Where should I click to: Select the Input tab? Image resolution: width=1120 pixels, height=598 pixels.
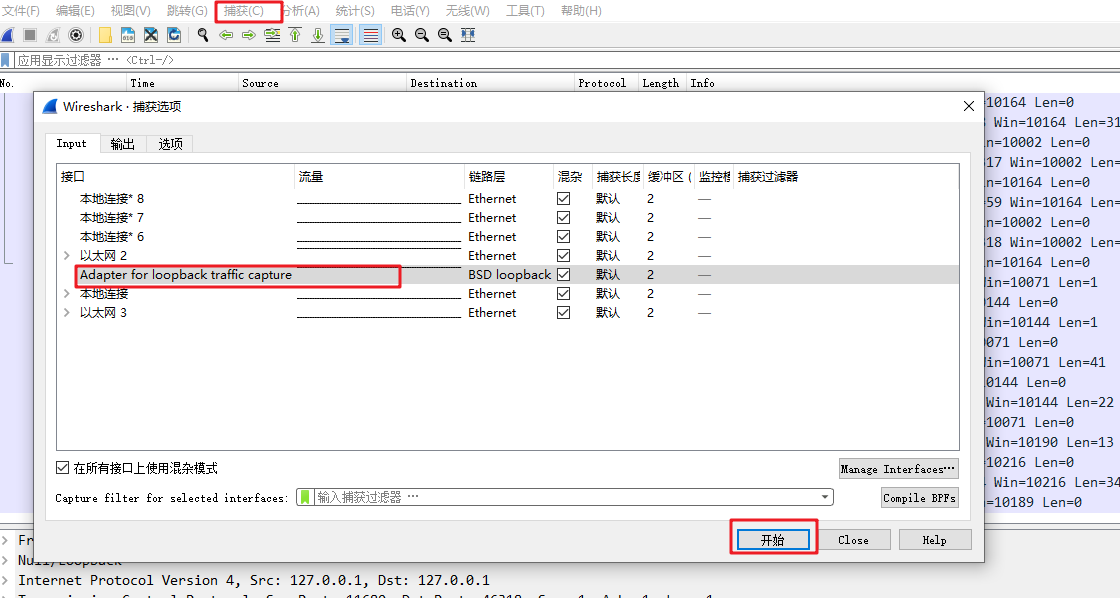[x=71, y=143]
